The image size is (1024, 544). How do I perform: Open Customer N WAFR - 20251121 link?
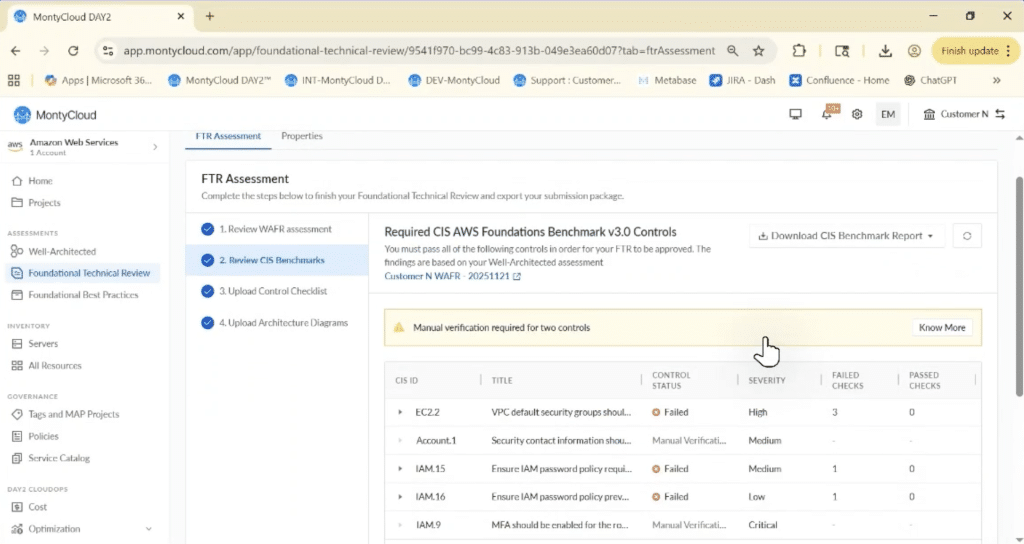(452, 276)
